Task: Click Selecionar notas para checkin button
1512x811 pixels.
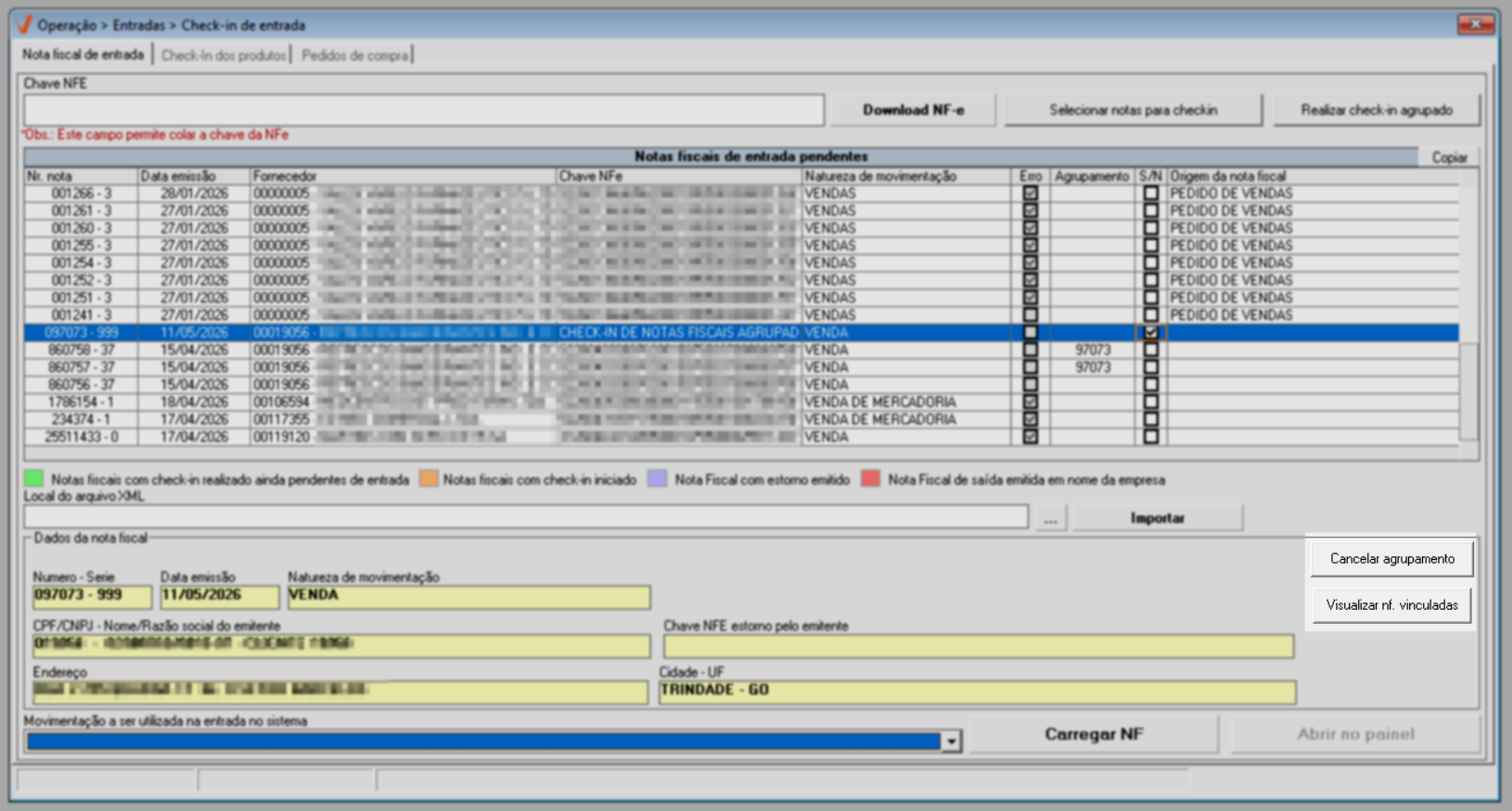Action: pyautogui.click(x=1133, y=110)
